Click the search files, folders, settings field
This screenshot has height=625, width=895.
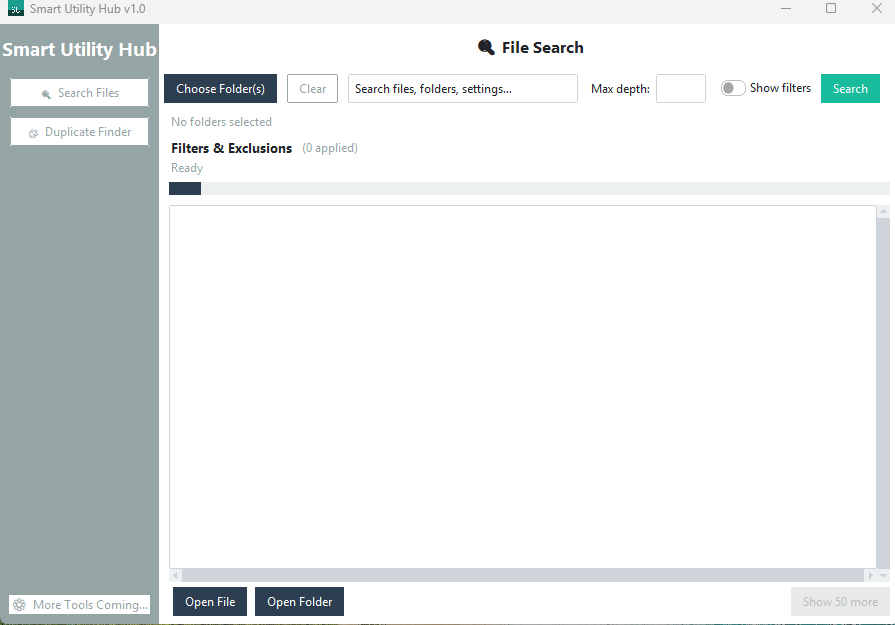[x=462, y=88]
